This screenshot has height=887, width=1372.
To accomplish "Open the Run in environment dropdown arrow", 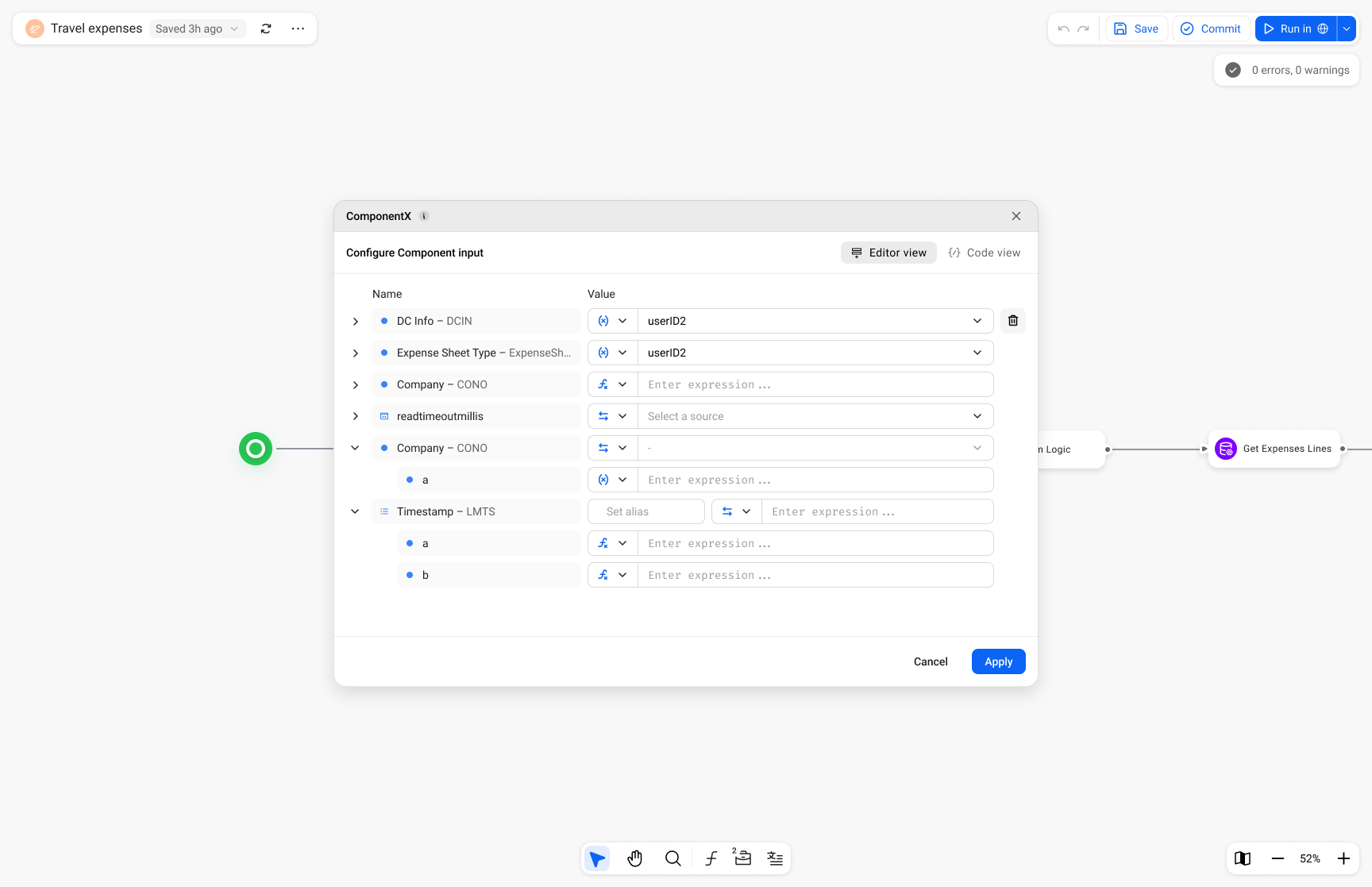I will point(1347,28).
